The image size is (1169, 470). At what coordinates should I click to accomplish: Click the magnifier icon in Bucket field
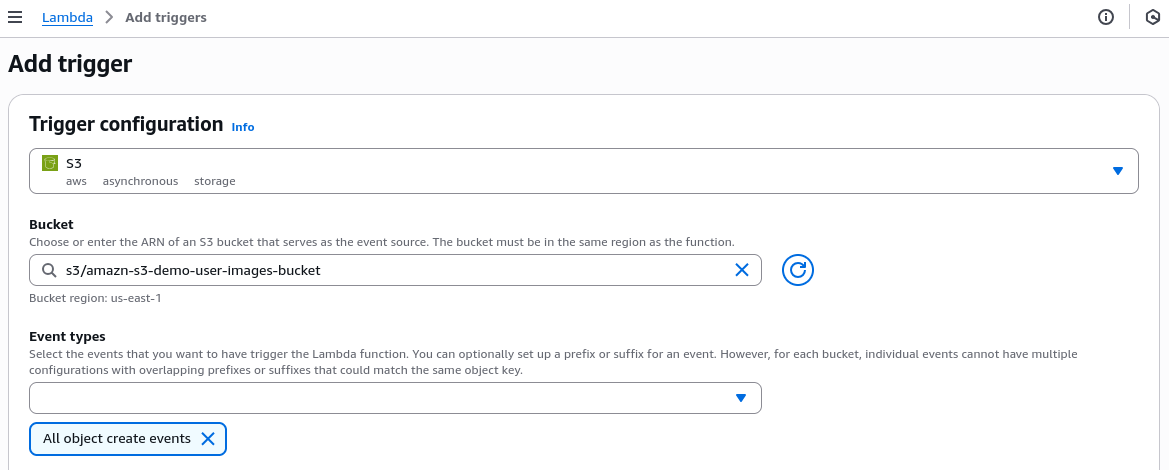click(x=48, y=270)
